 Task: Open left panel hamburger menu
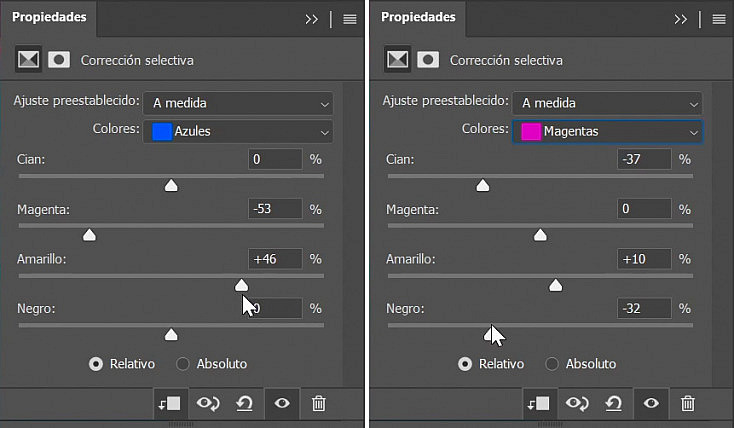(x=350, y=19)
